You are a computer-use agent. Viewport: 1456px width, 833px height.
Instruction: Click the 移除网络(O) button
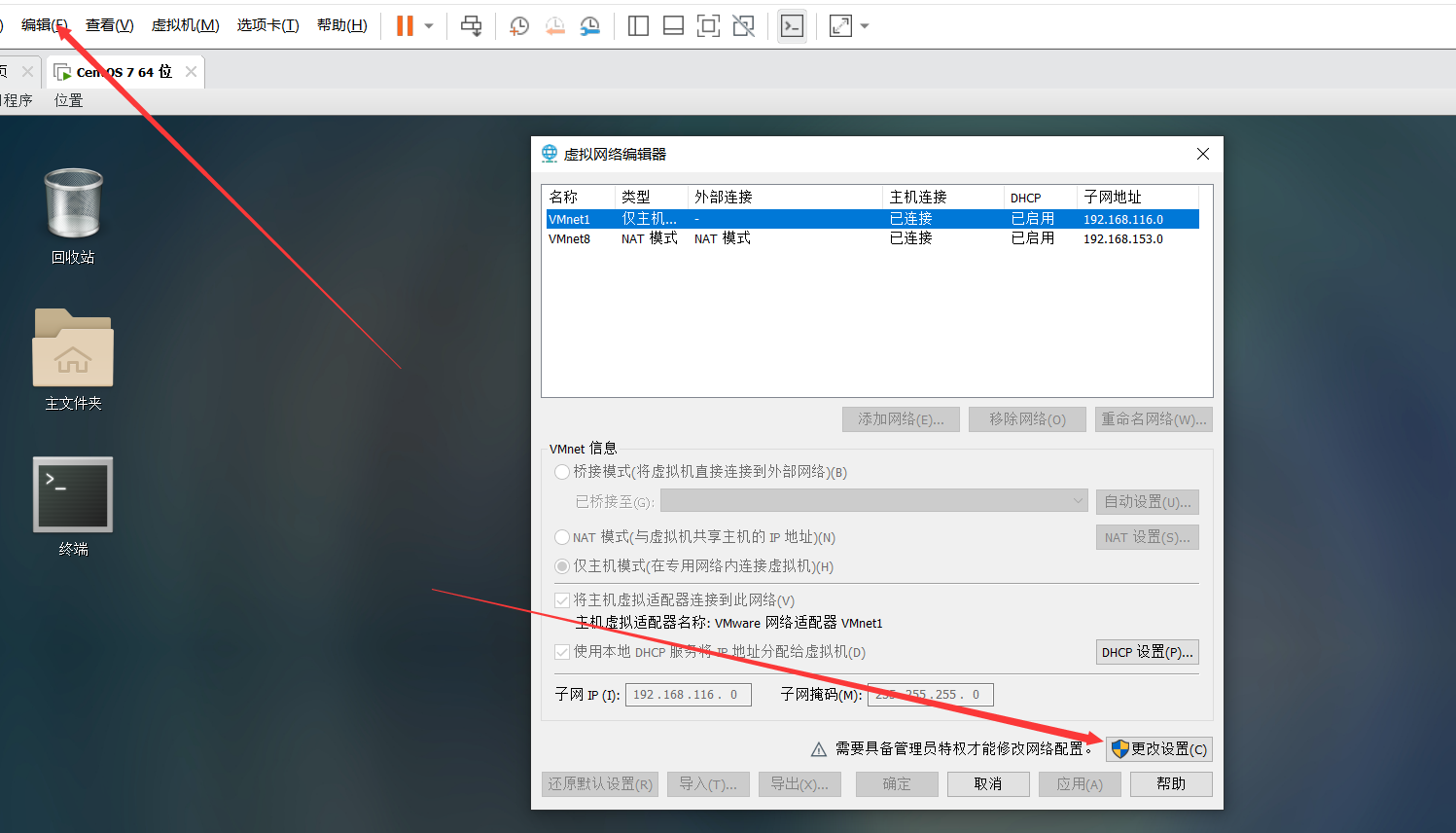[1027, 419]
